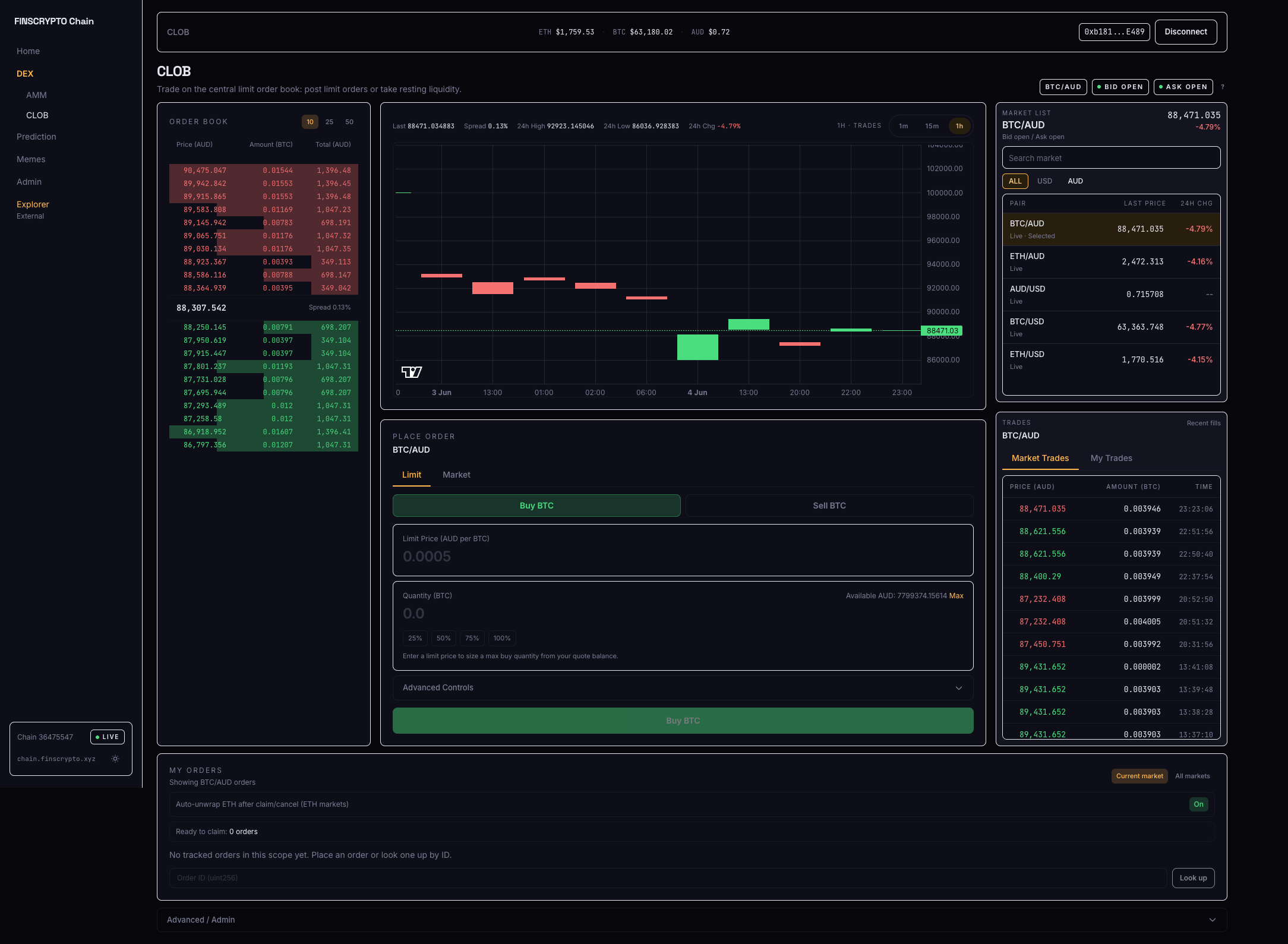This screenshot has height=944, width=1288.
Task: Select ETH/USD market row
Action: tap(1111, 360)
